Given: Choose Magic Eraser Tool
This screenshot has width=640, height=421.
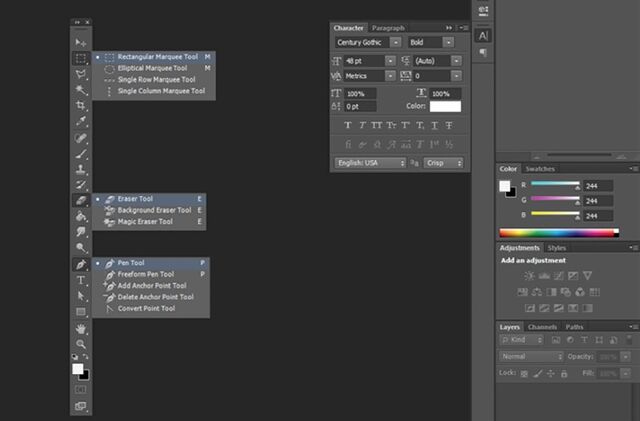Looking at the screenshot, I should pos(149,222).
